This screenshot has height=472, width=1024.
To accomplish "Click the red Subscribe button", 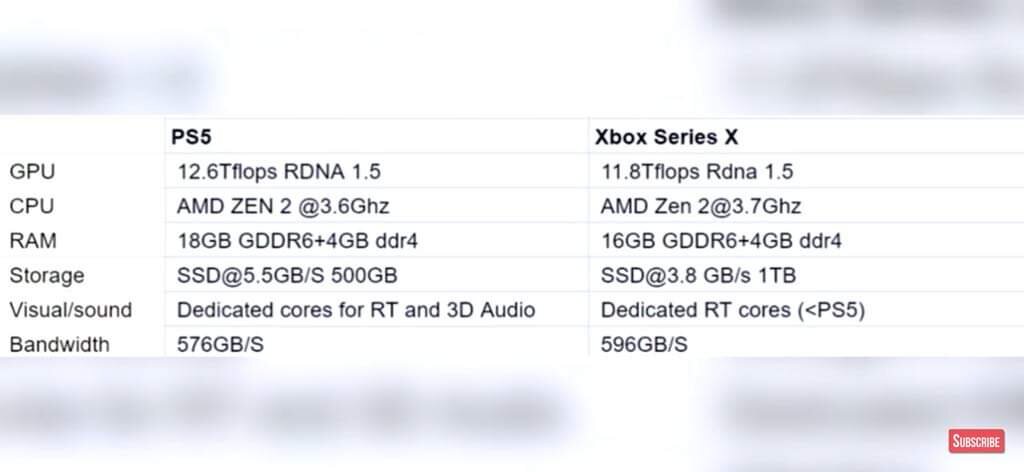I will [976, 441].
